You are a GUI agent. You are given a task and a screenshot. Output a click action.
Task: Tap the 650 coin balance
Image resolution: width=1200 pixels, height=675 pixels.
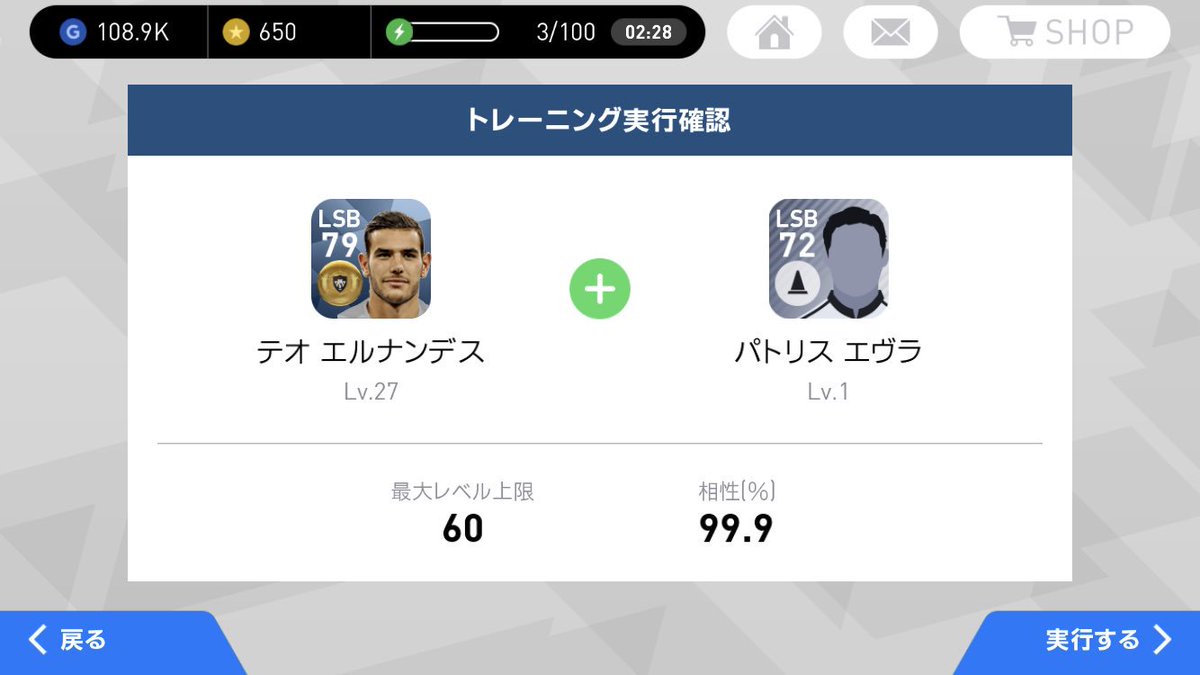[x=278, y=32]
